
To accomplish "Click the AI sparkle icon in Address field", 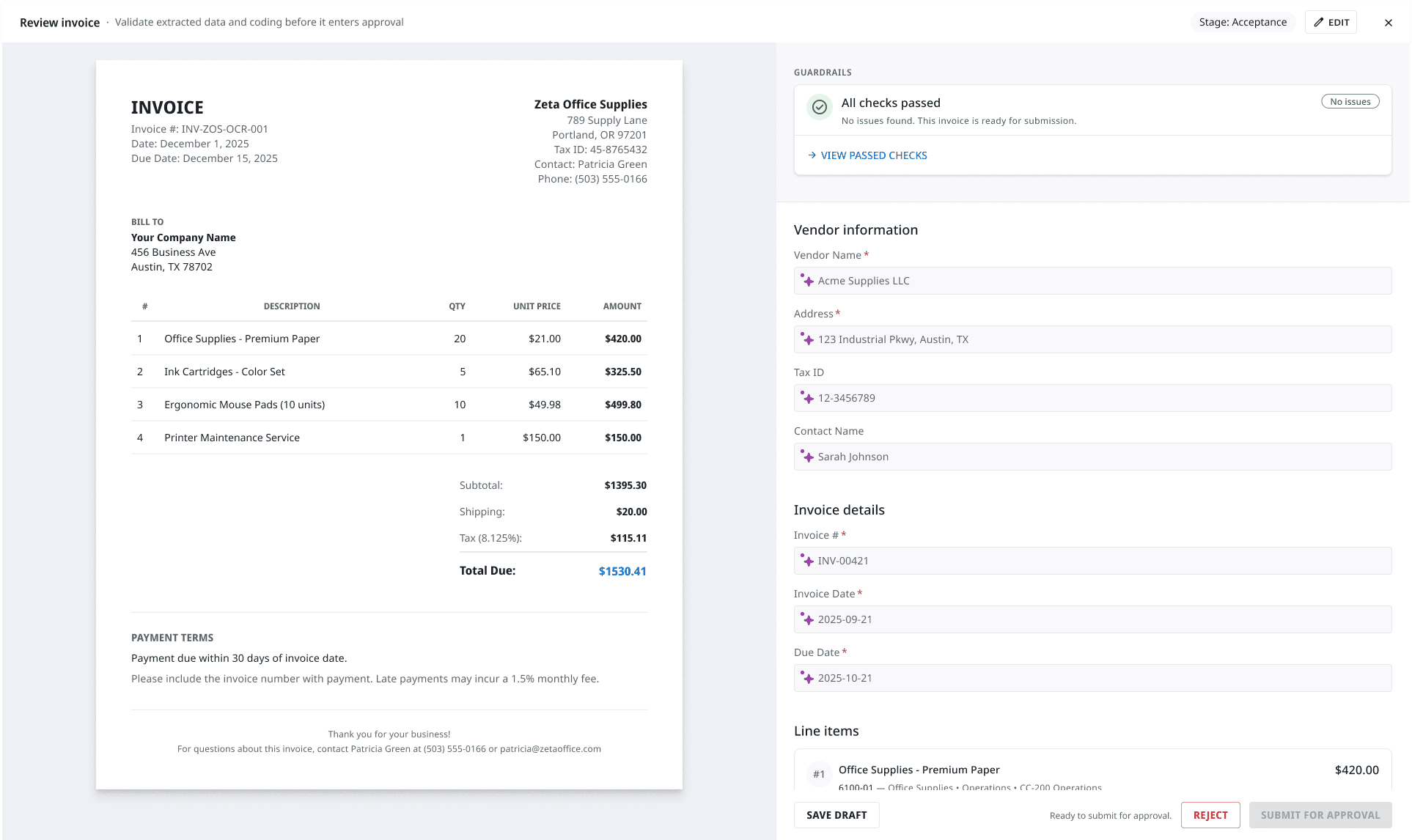I will [x=807, y=339].
